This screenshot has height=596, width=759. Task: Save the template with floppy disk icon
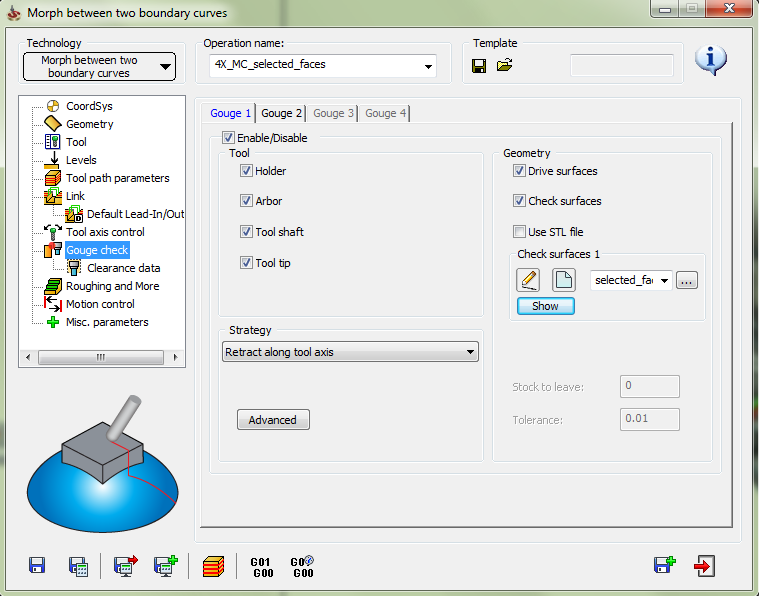click(479, 65)
